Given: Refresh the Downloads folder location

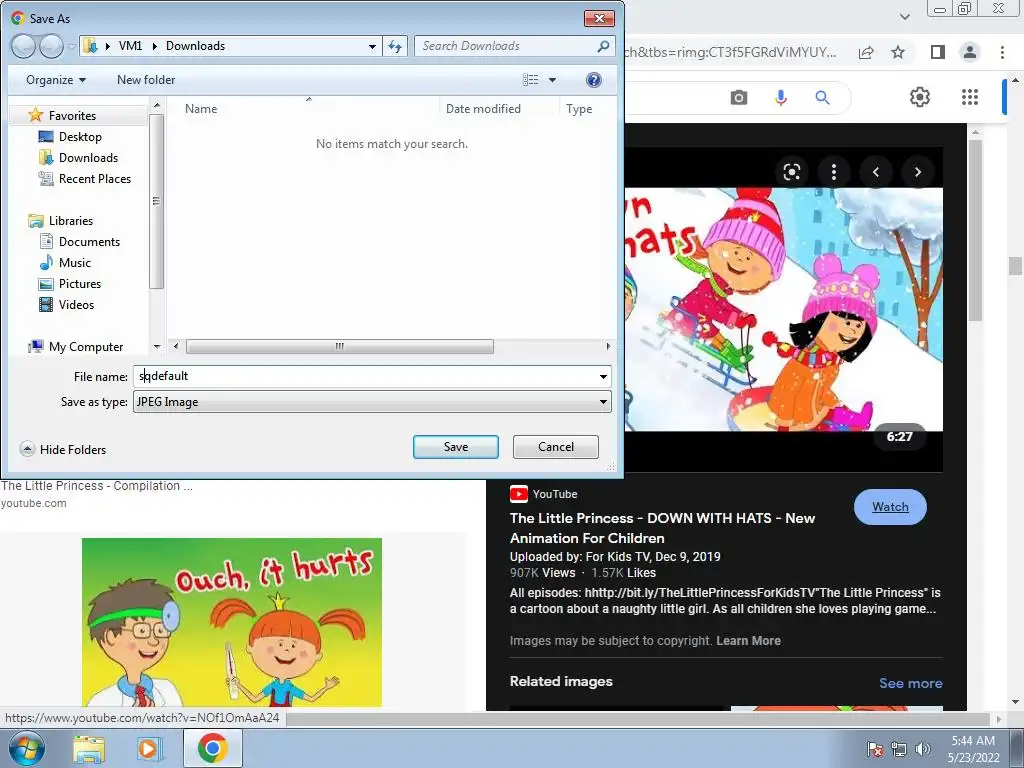Looking at the screenshot, I should (395, 46).
